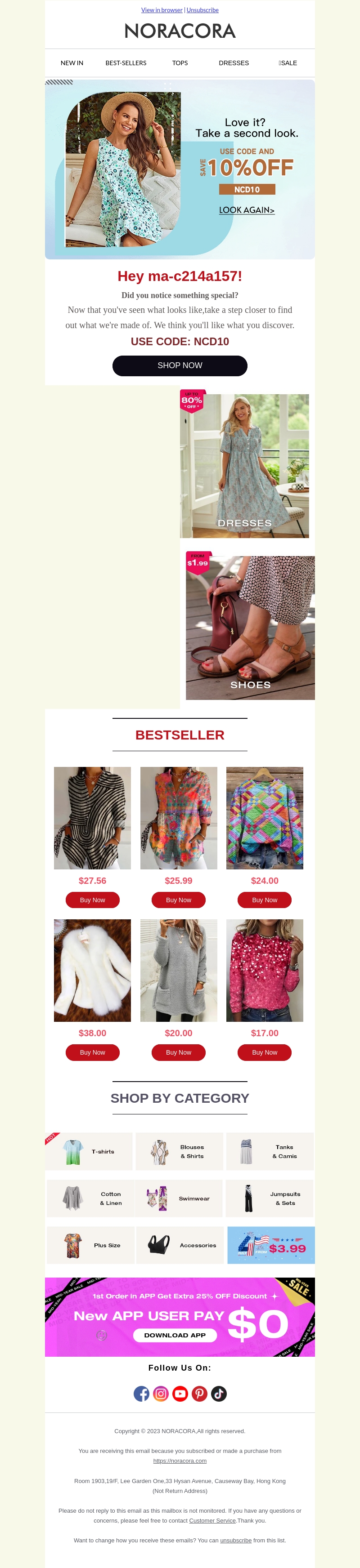Click Buy Now under the $17.00 sequin top
Image resolution: width=360 pixels, height=1568 pixels.
coord(264,1052)
